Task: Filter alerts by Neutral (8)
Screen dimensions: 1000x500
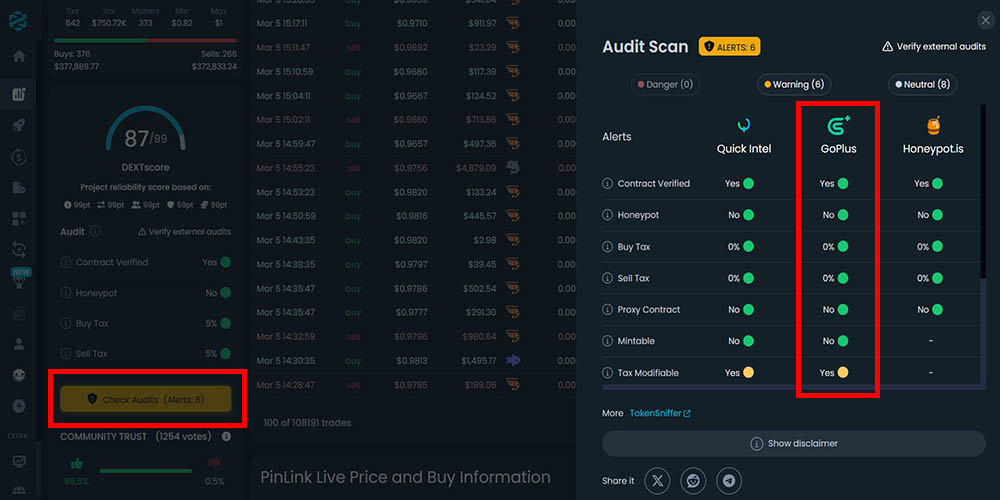Action: [923, 84]
